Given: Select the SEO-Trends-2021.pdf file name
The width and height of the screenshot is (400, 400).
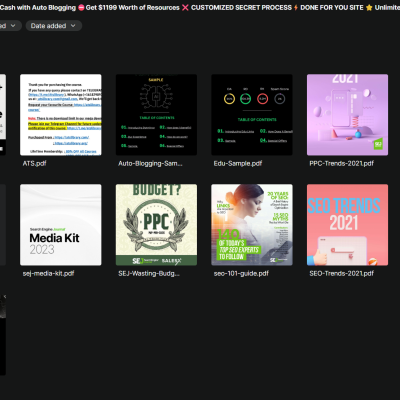Looking at the screenshot, I should (x=341, y=273).
